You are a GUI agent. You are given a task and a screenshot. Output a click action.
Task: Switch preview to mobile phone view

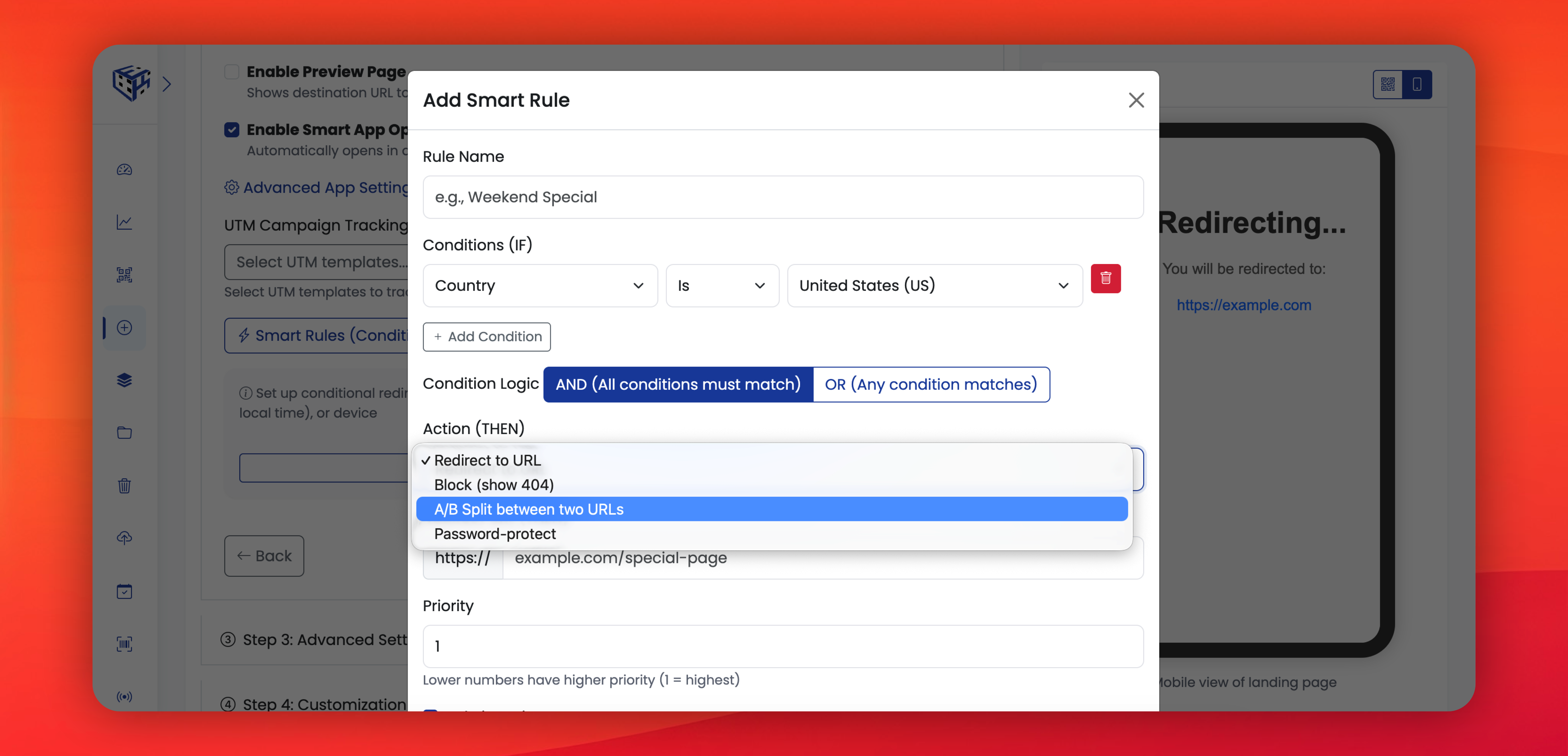1417,84
